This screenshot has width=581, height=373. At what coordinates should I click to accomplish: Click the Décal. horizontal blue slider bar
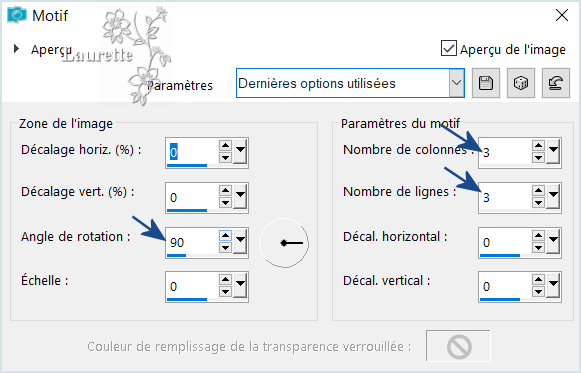(x=500, y=255)
